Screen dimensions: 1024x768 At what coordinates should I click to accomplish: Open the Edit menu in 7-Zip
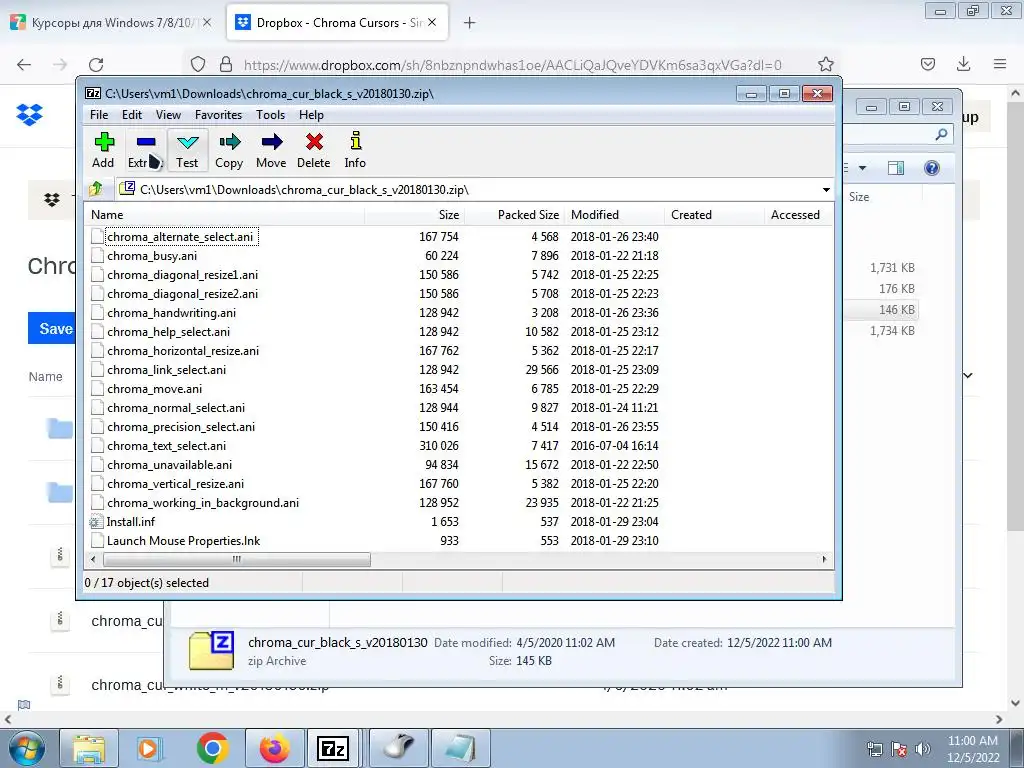click(132, 115)
